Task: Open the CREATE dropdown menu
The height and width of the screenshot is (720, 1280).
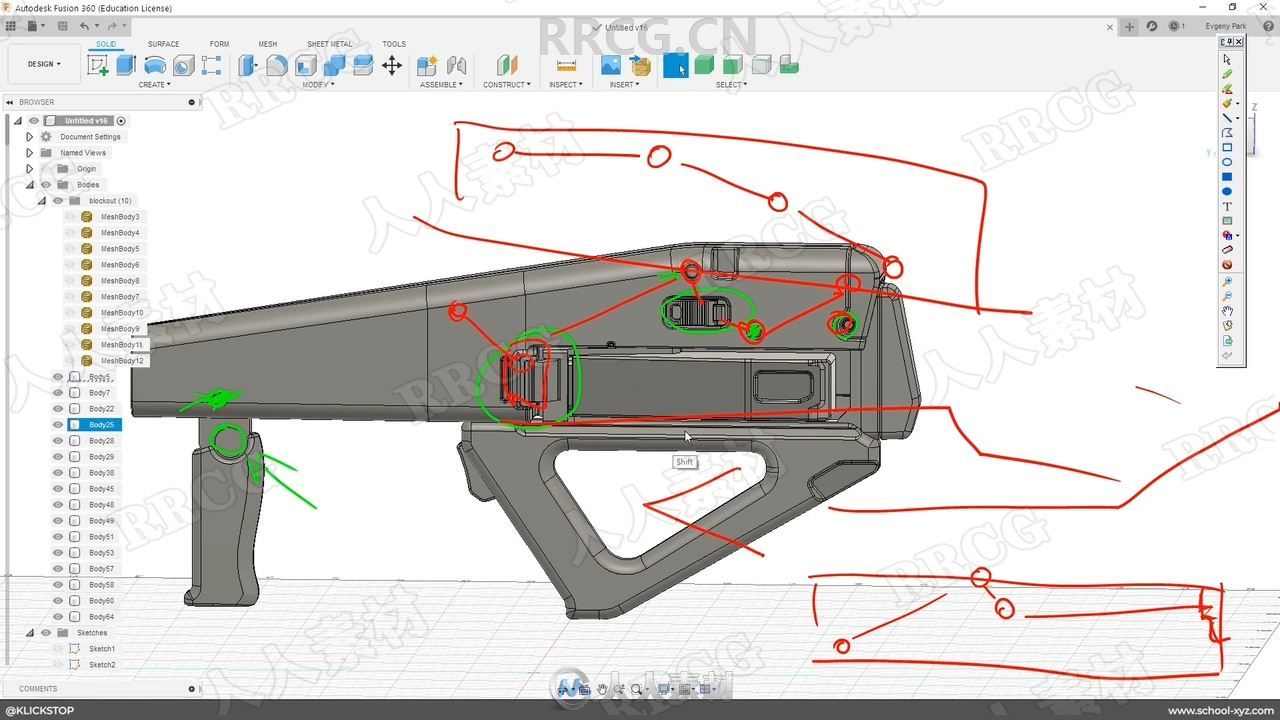Action: (154, 85)
